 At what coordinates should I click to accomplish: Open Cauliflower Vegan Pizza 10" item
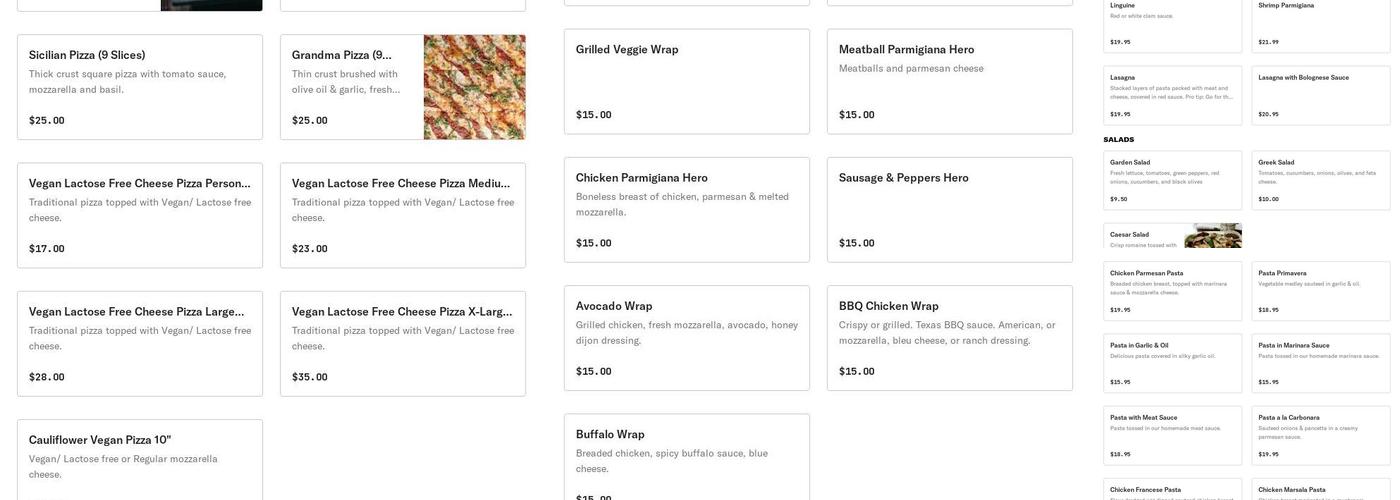coord(140,459)
